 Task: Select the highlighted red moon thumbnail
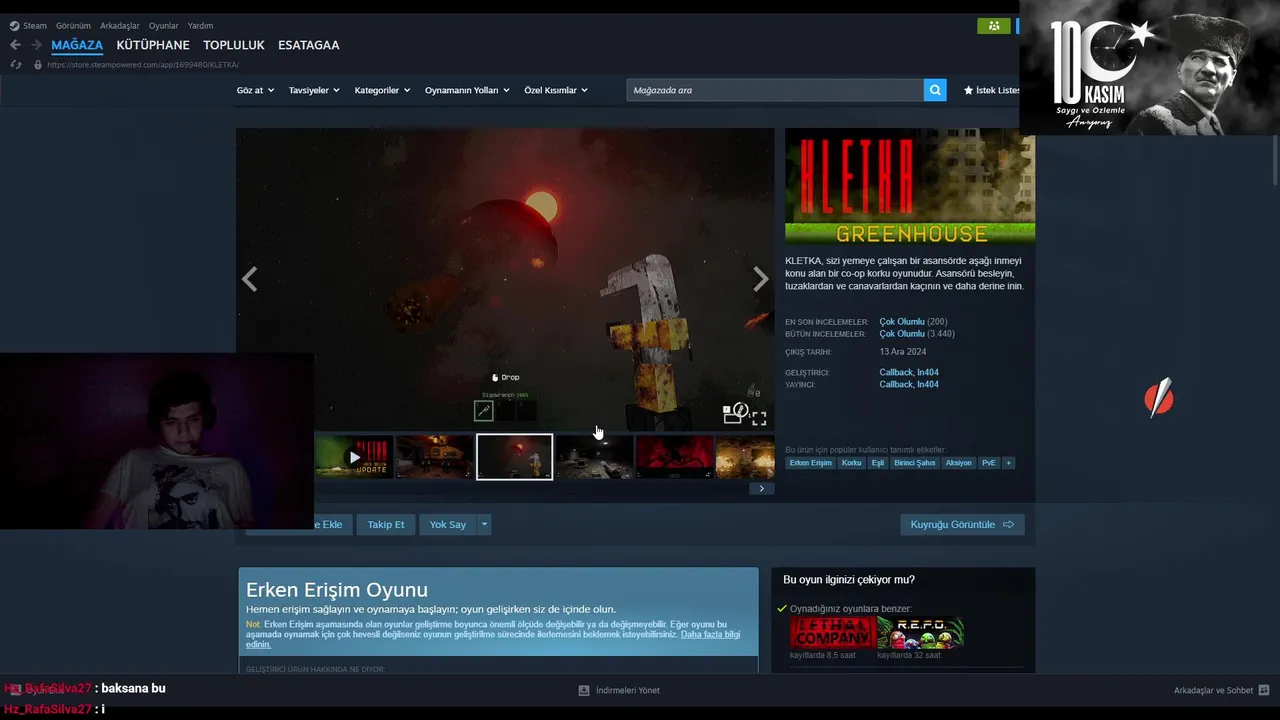(x=514, y=457)
